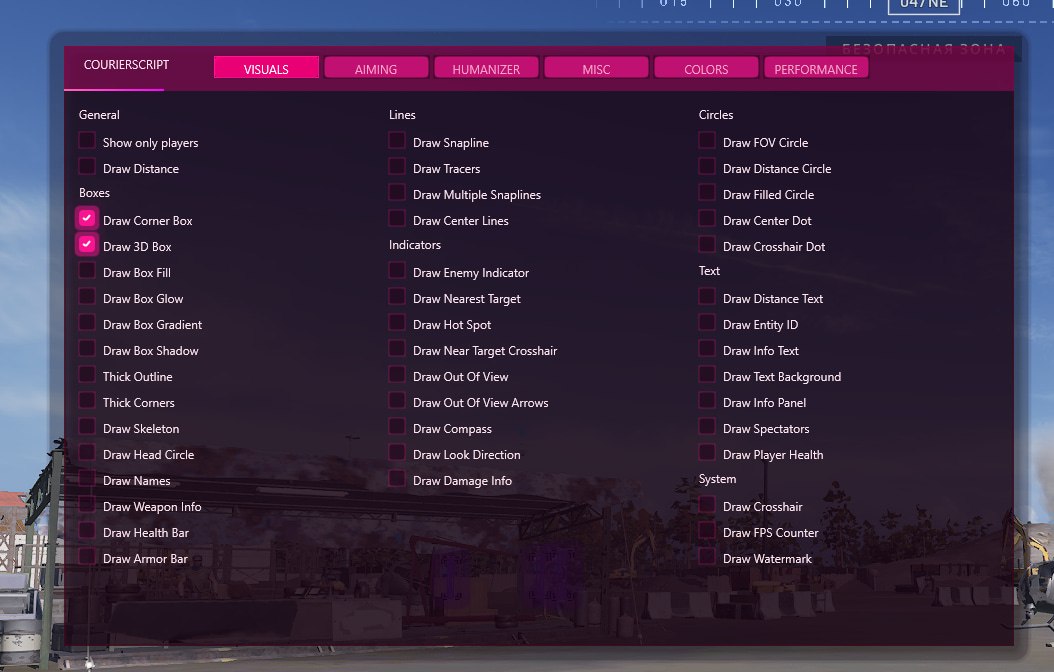Check the Draw Names option
1054x672 pixels.
[x=87, y=478]
